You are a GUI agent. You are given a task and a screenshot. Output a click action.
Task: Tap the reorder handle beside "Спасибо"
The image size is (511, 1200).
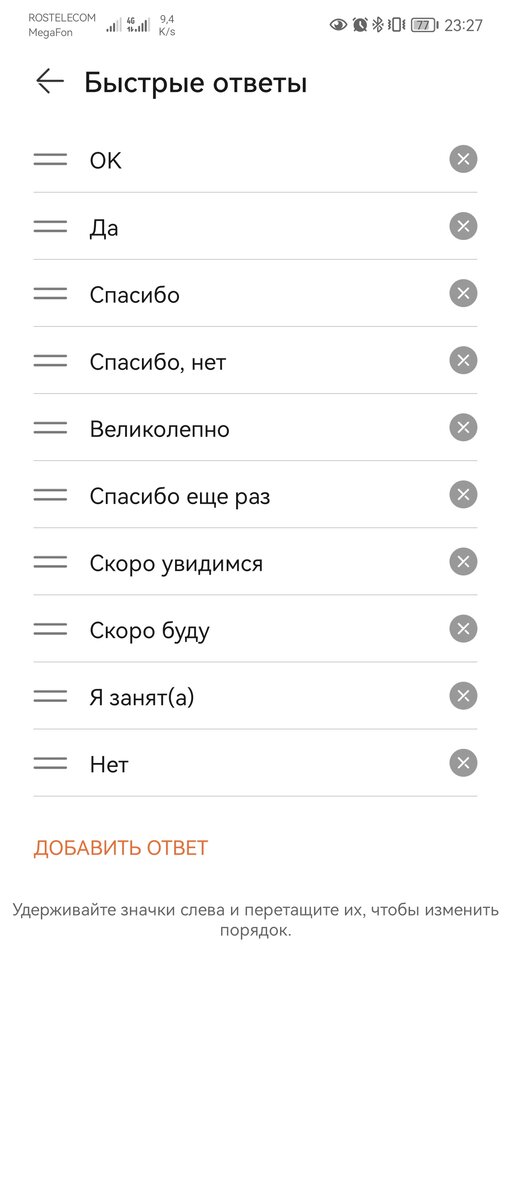[x=50, y=293]
